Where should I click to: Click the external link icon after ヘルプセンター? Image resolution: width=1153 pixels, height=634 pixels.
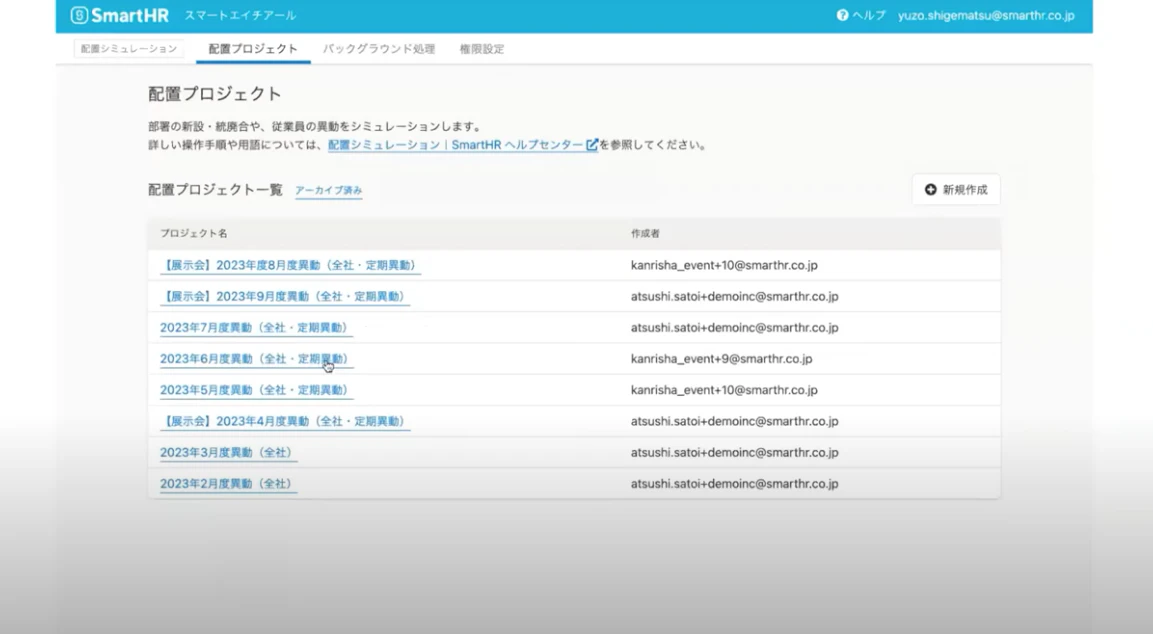(x=592, y=145)
